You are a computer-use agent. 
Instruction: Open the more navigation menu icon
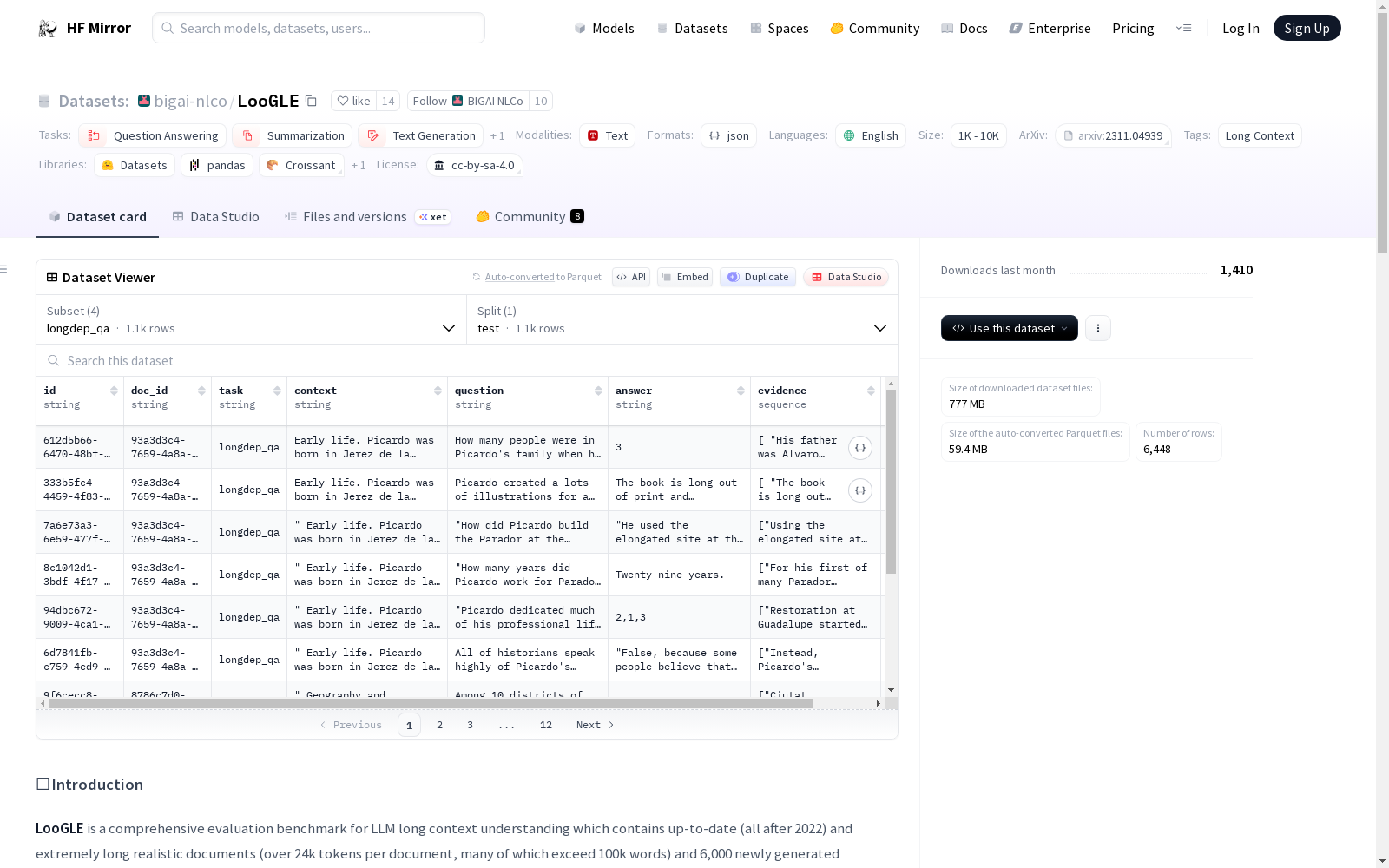1183,28
